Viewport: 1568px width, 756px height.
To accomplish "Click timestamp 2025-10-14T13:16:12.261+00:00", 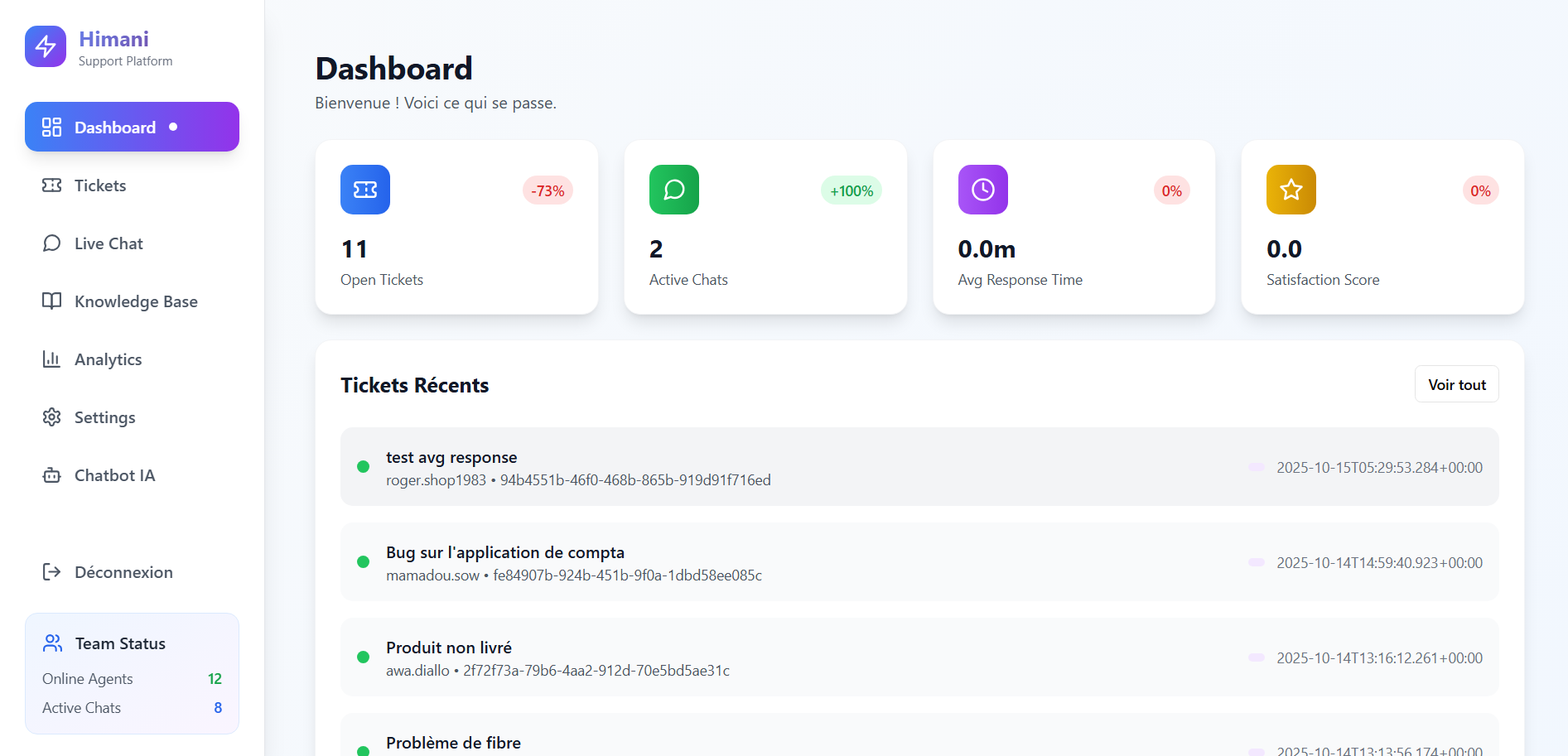I will pyautogui.click(x=1379, y=657).
